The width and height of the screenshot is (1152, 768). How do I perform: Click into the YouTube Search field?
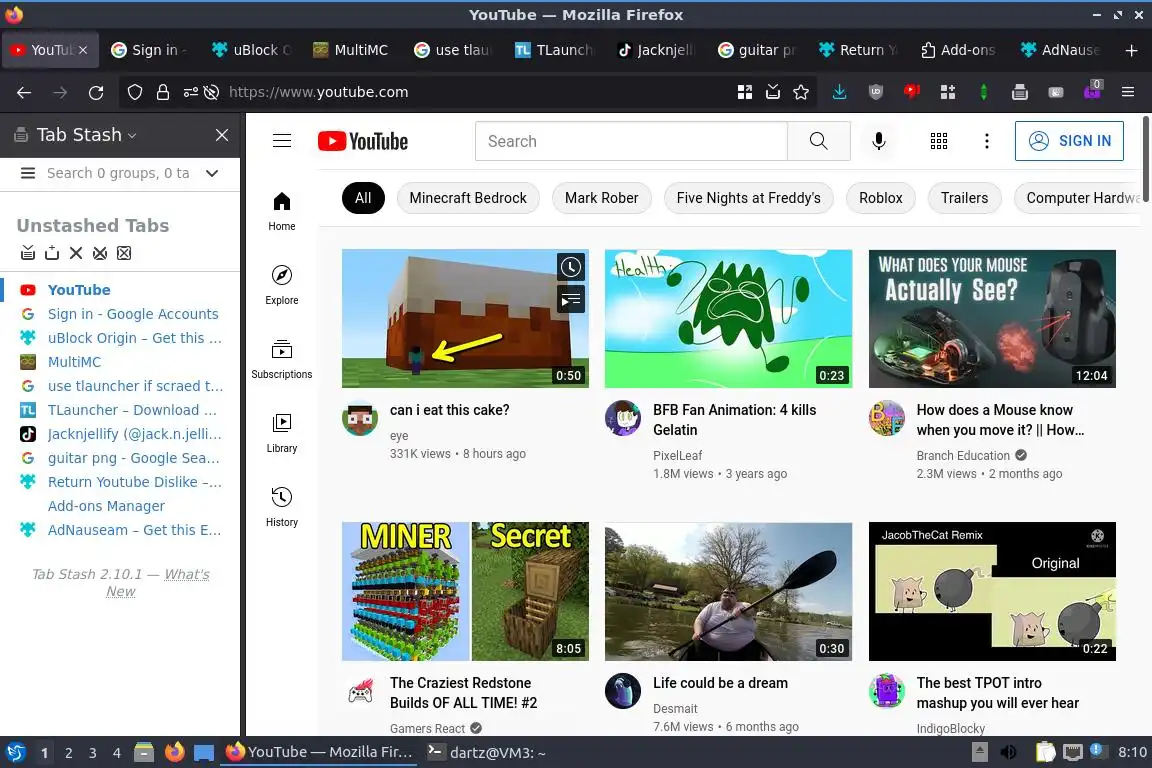pyautogui.click(x=631, y=140)
